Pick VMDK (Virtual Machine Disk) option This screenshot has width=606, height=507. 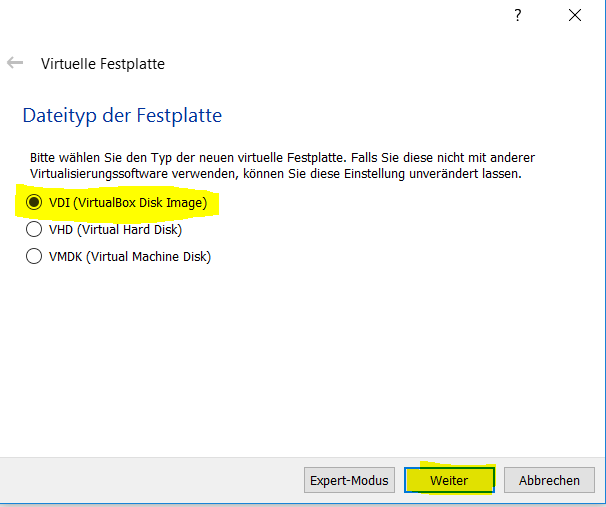click(x=118, y=256)
